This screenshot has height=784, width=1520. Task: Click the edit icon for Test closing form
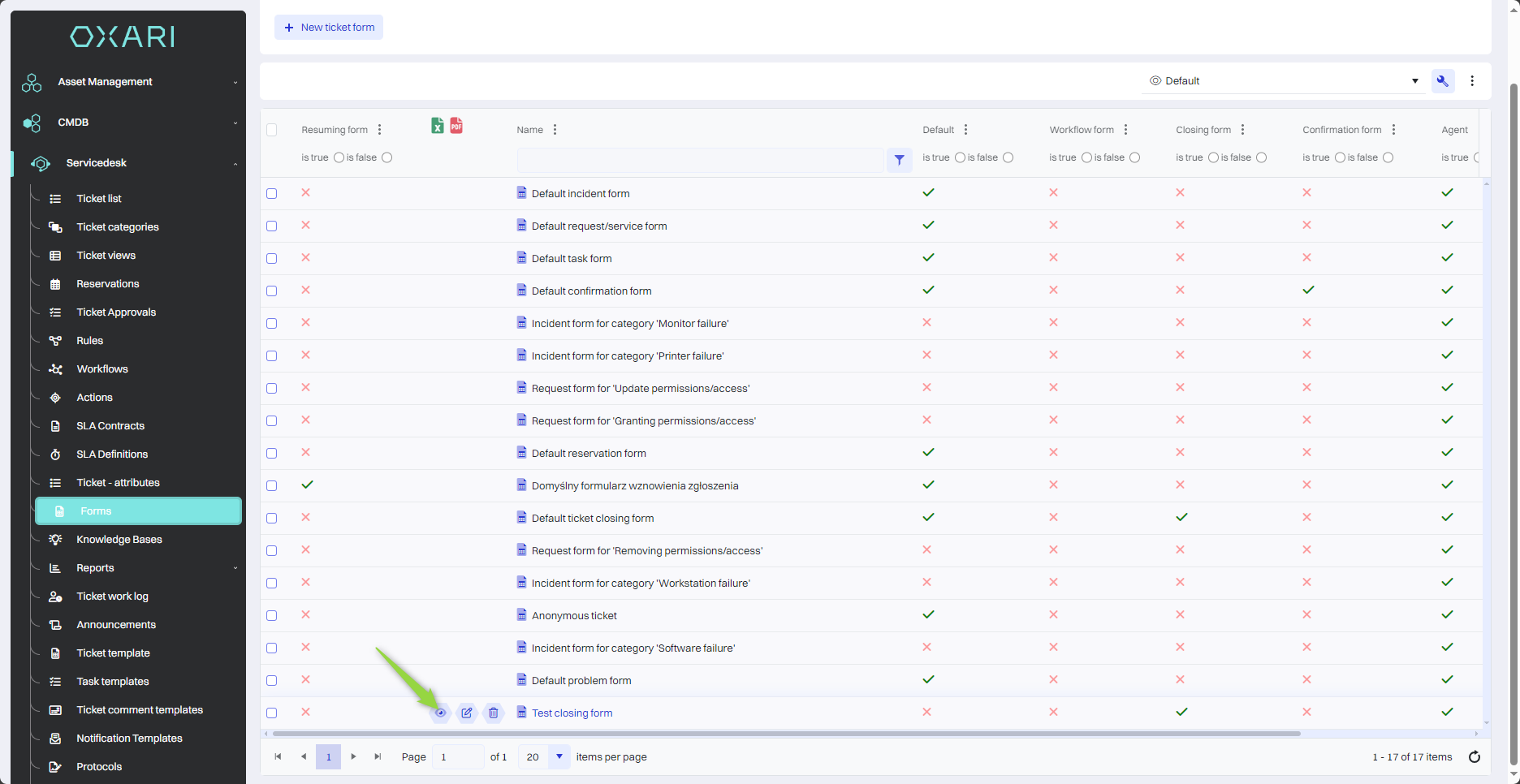[467, 713]
